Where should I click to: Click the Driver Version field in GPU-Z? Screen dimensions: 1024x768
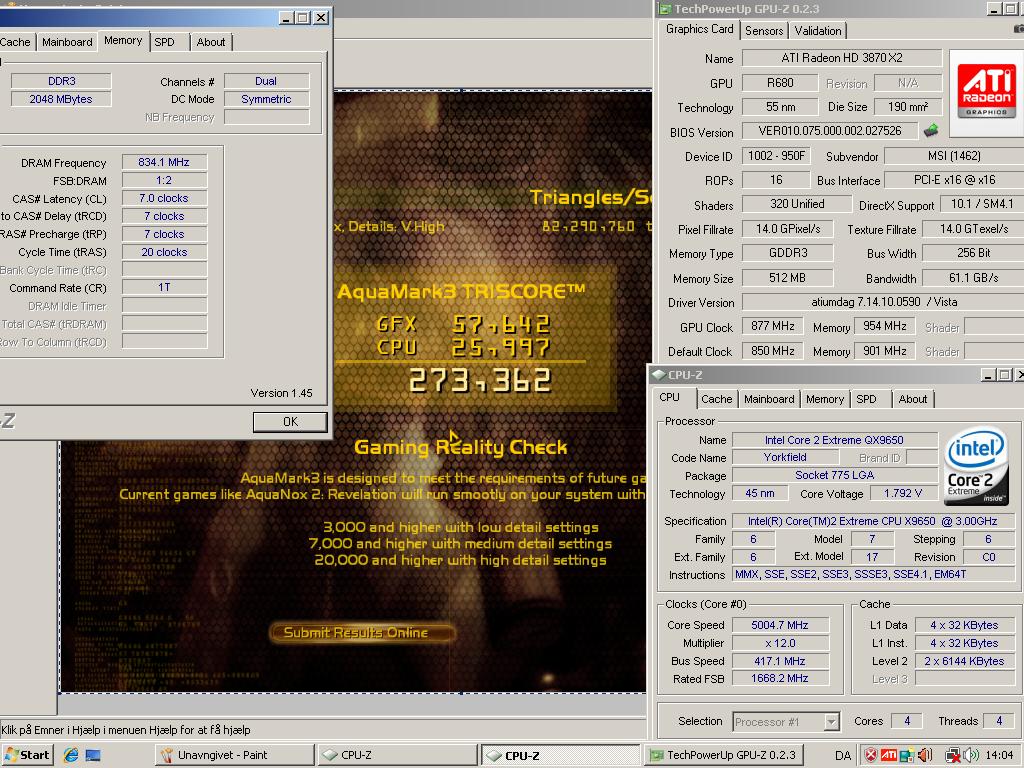[x=884, y=302]
